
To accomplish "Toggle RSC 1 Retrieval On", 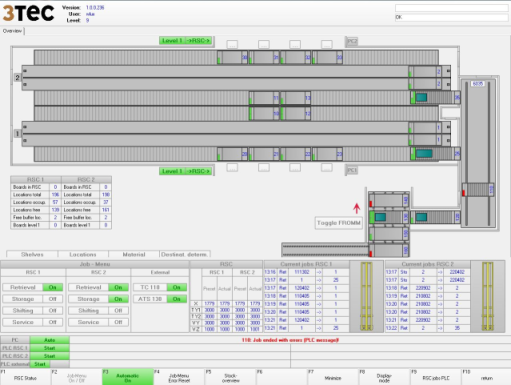I will (x=53, y=287).
